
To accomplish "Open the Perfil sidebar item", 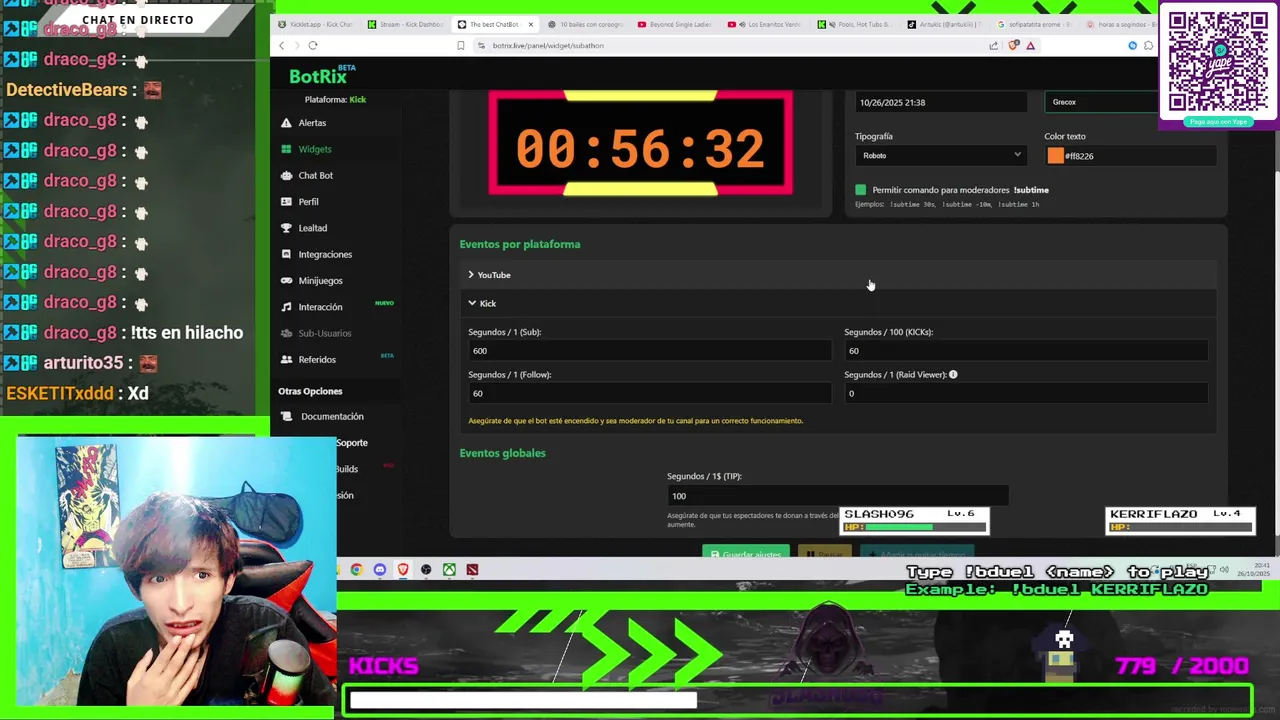I will pos(308,201).
